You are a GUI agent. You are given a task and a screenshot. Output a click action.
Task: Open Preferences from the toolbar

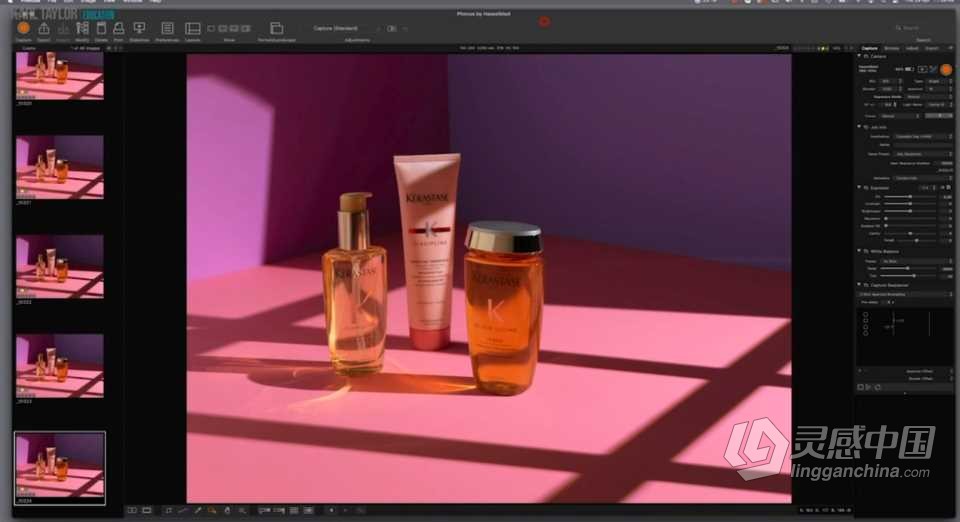167,28
